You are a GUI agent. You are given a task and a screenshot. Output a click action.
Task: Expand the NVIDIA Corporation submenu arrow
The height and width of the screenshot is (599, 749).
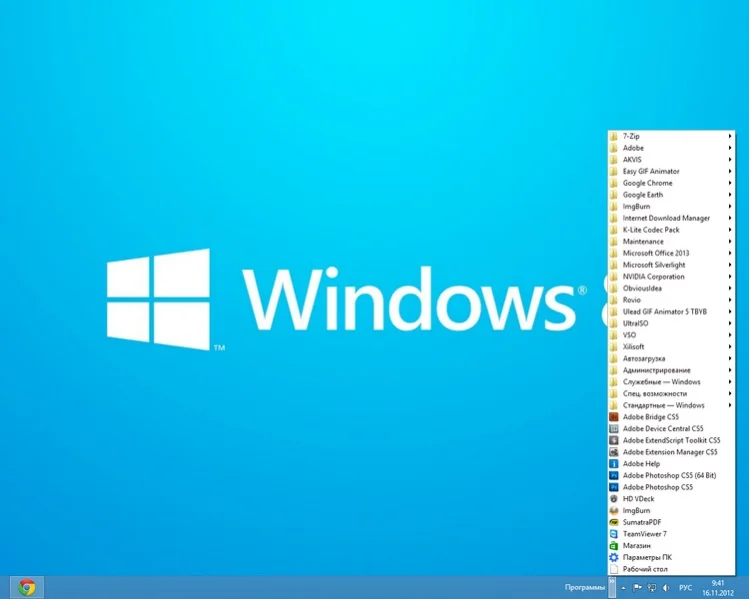730,277
